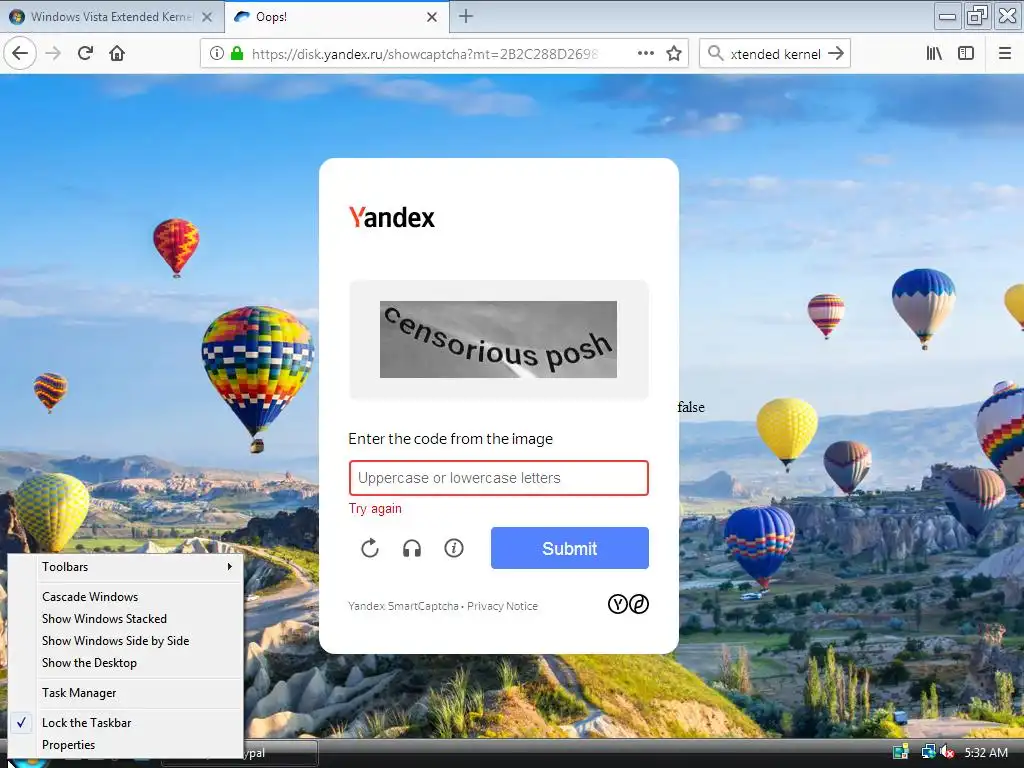Open the browser home page

point(117,54)
